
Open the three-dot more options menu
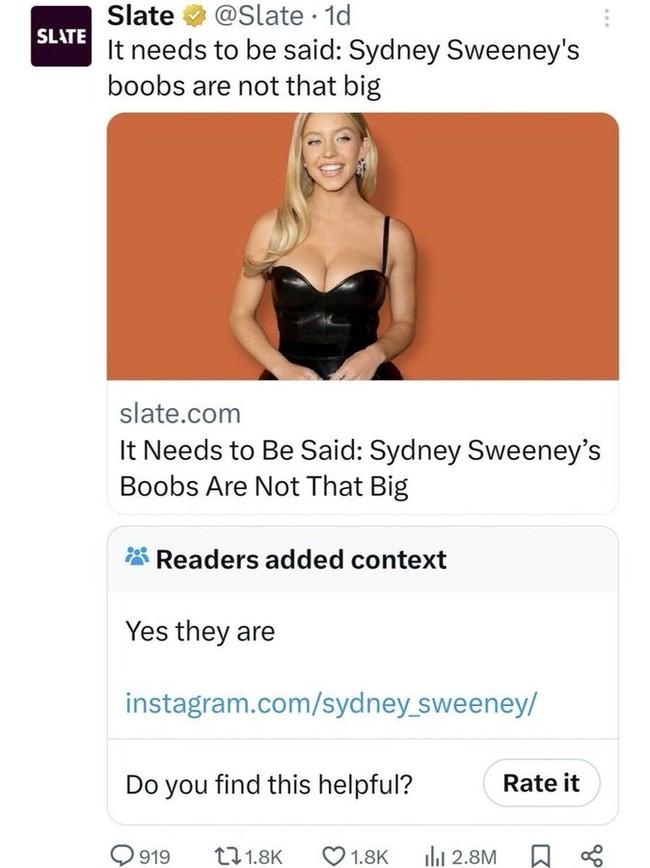(x=607, y=18)
